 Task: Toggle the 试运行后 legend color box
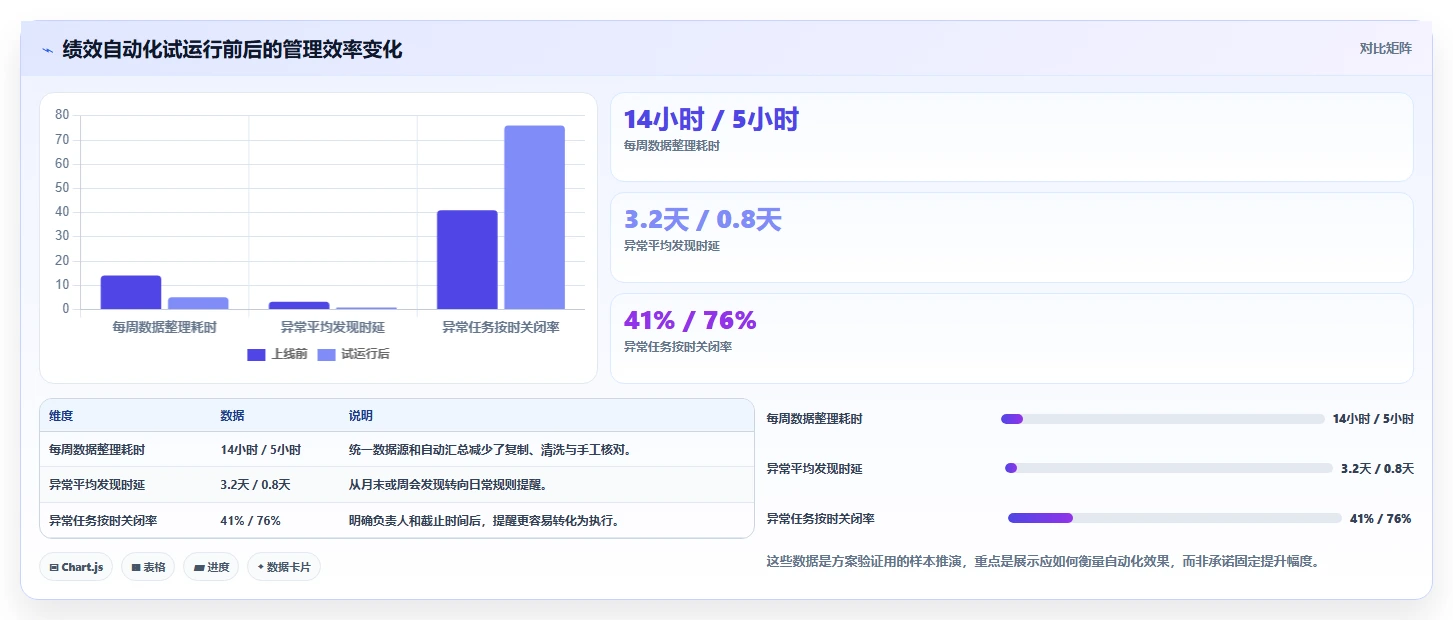326,354
